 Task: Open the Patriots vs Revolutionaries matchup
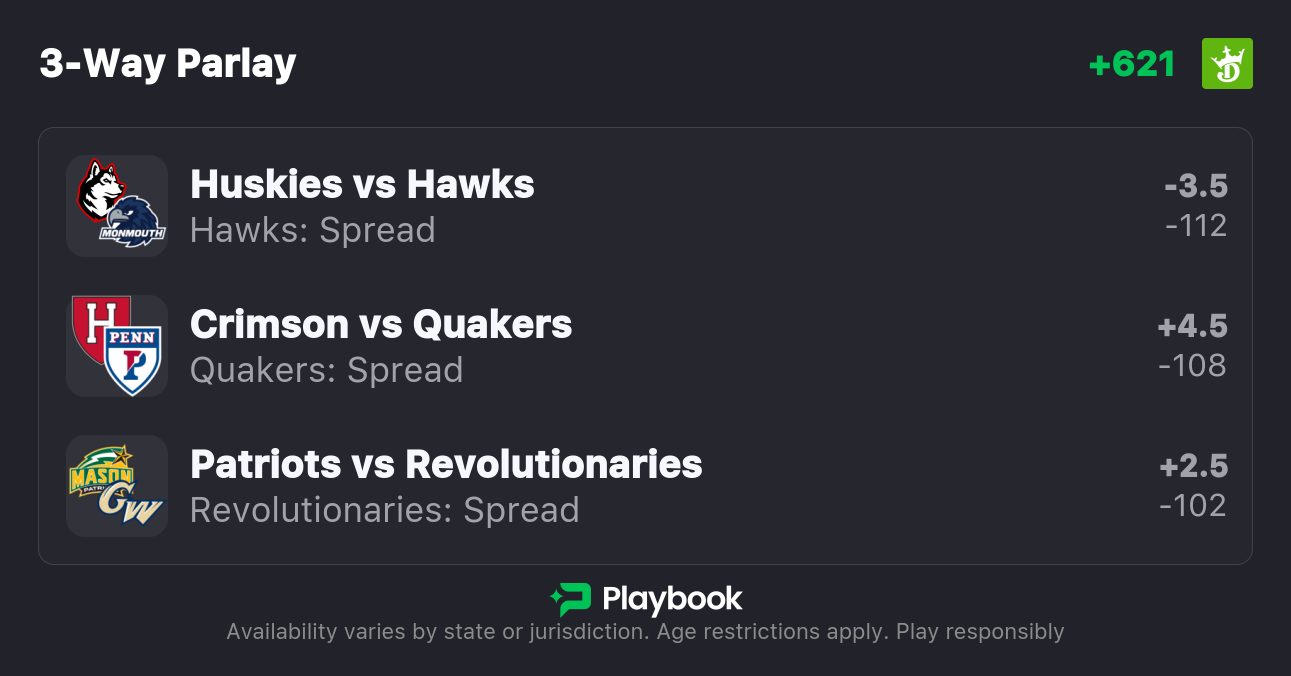click(x=446, y=464)
